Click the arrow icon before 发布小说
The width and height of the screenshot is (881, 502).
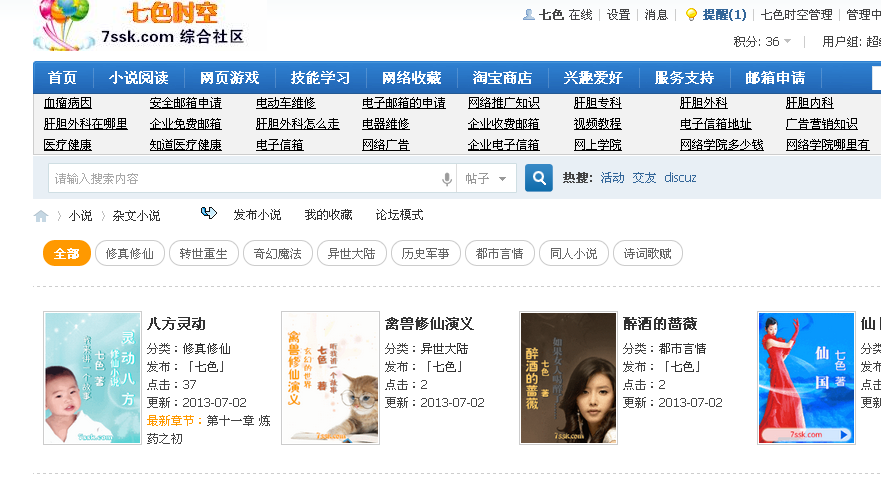coord(208,213)
